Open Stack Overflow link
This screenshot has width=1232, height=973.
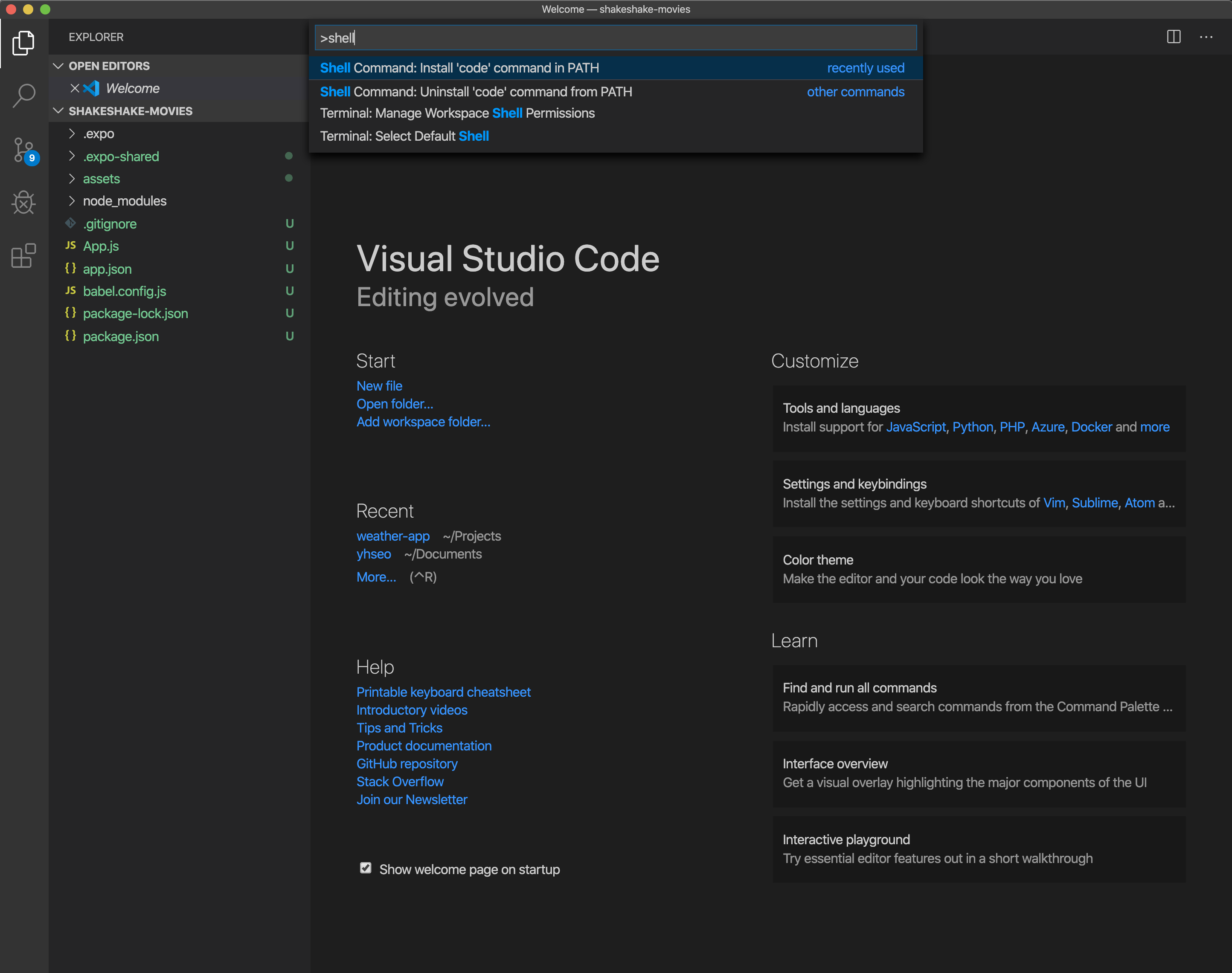coord(400,782)
